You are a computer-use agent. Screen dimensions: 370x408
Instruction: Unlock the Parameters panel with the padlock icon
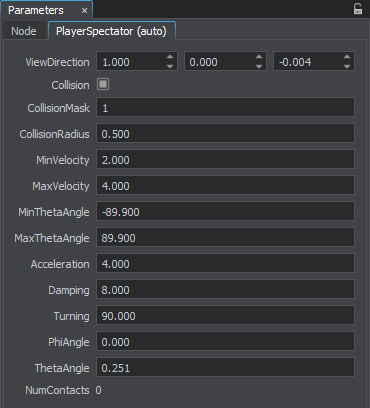click(x=358, y=9)
